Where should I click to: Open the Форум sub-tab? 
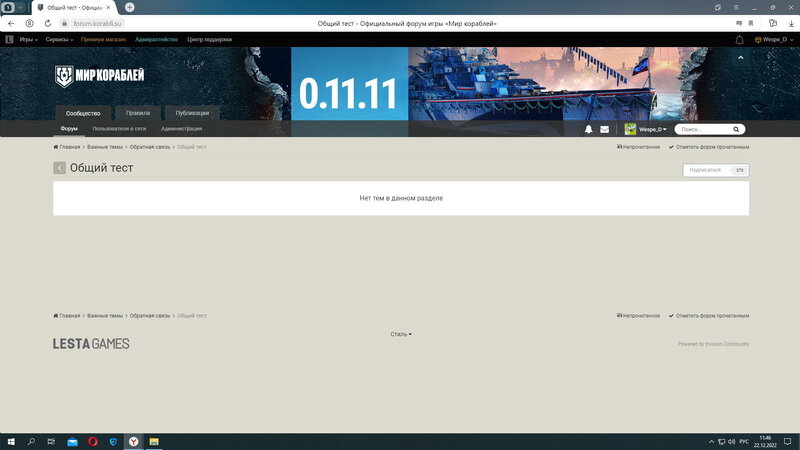[69, 129]
